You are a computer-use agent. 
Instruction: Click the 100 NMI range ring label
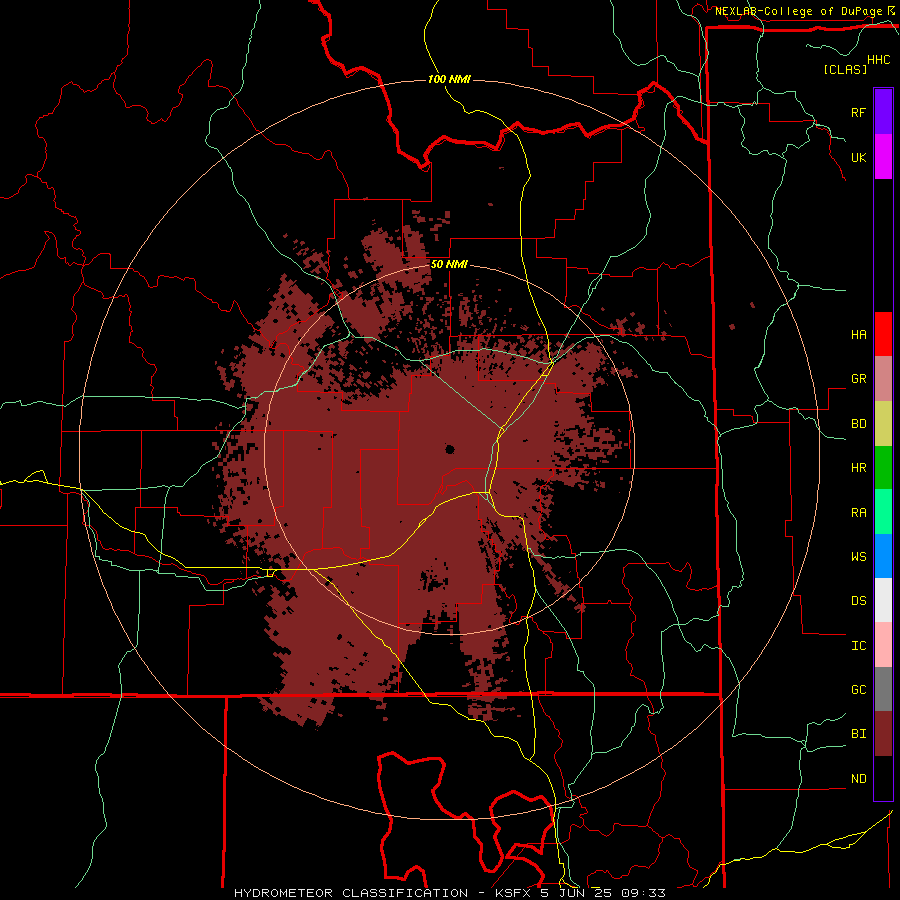[449, 79]
